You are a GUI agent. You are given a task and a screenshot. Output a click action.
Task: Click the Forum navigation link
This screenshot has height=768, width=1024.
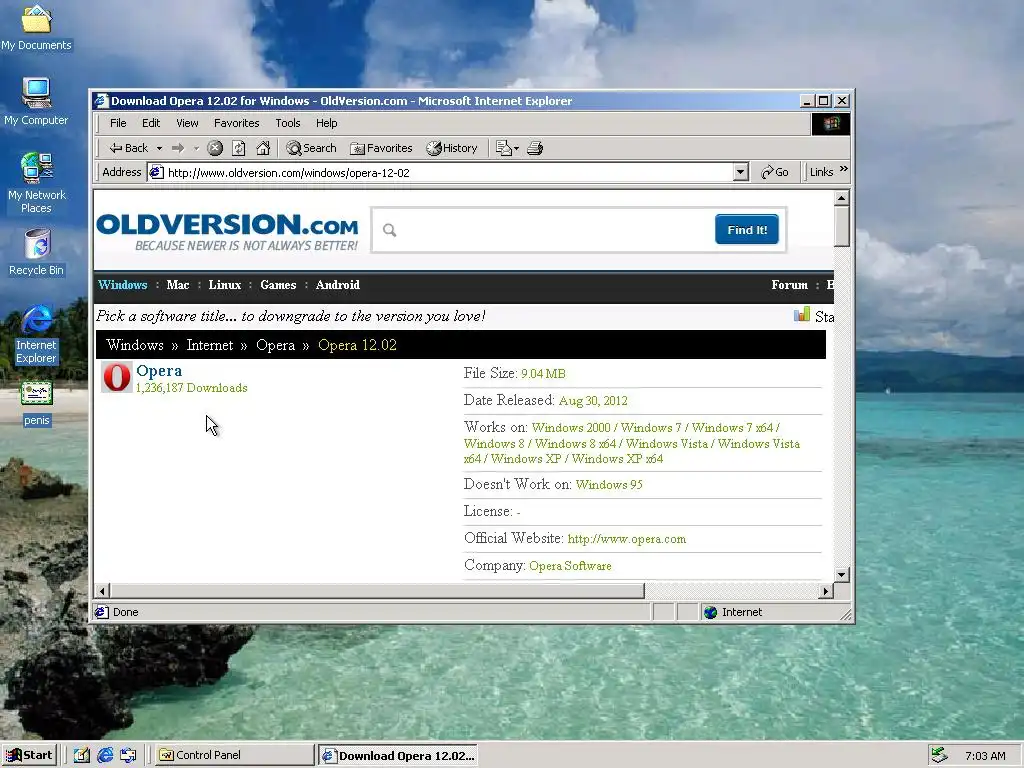click(790, 285)
